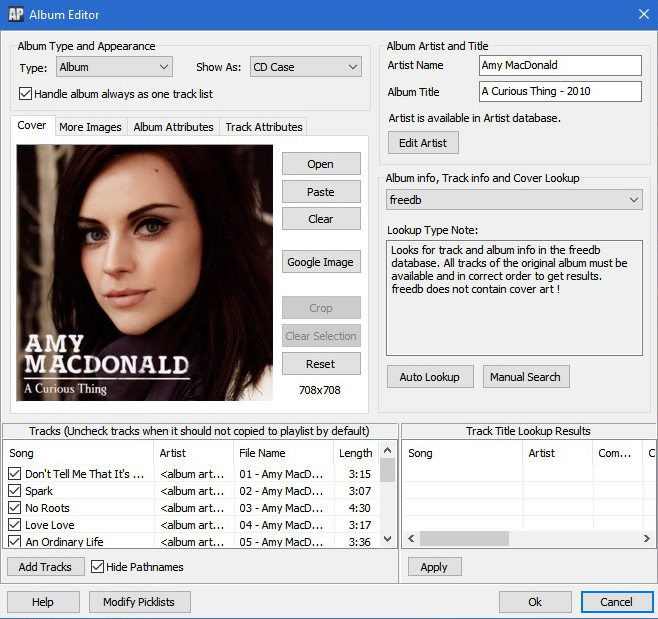658x619 pixels.
Task: Click the Amy MacDonald album cover image
Action: (144, 273)
